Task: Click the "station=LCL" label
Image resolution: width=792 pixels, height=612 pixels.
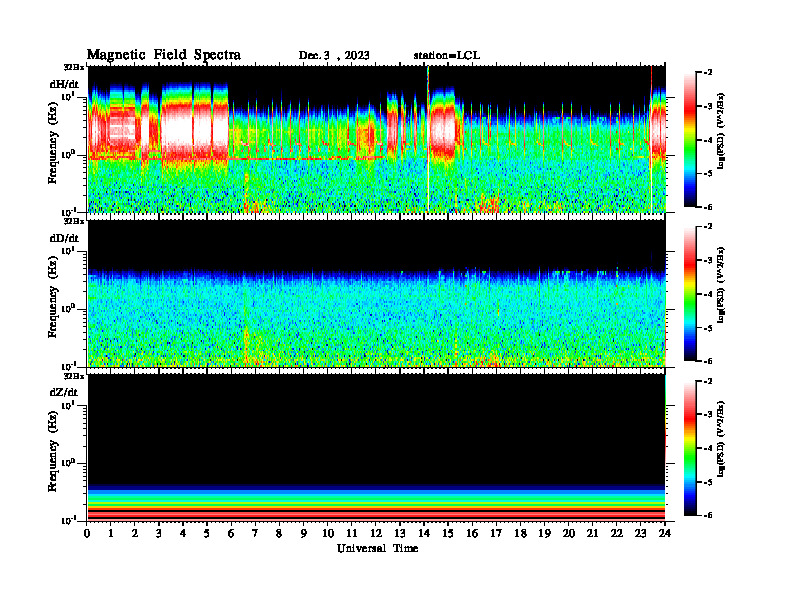Action: pos(447,56)
